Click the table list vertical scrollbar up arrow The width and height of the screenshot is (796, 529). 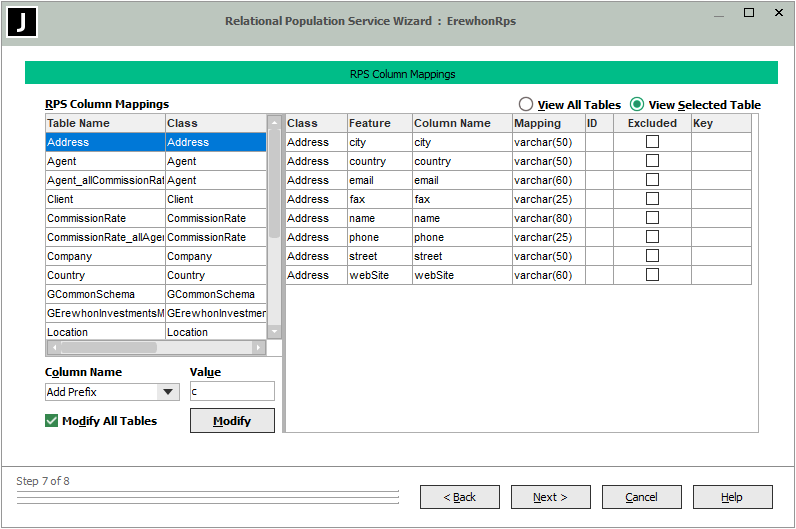pyautogui.click(x=274, y=122)
